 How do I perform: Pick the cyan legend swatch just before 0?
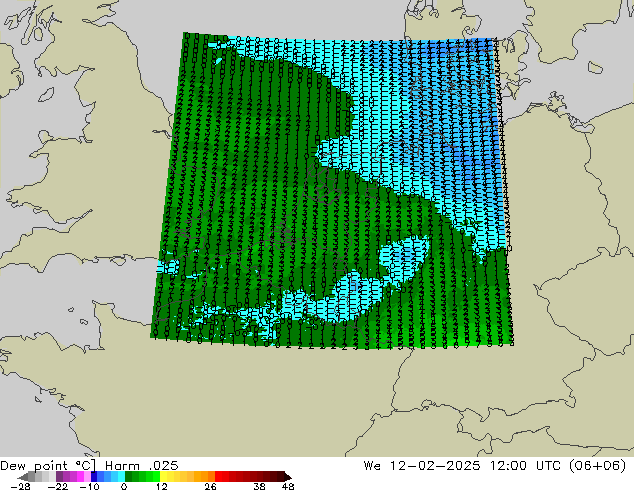(121, 476)
